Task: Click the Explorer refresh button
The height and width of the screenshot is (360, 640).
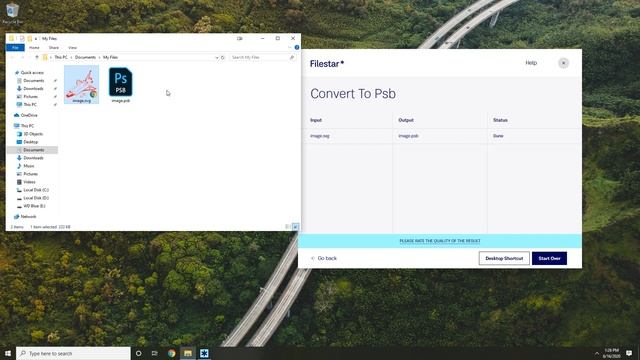Action: tap(223, 58)
